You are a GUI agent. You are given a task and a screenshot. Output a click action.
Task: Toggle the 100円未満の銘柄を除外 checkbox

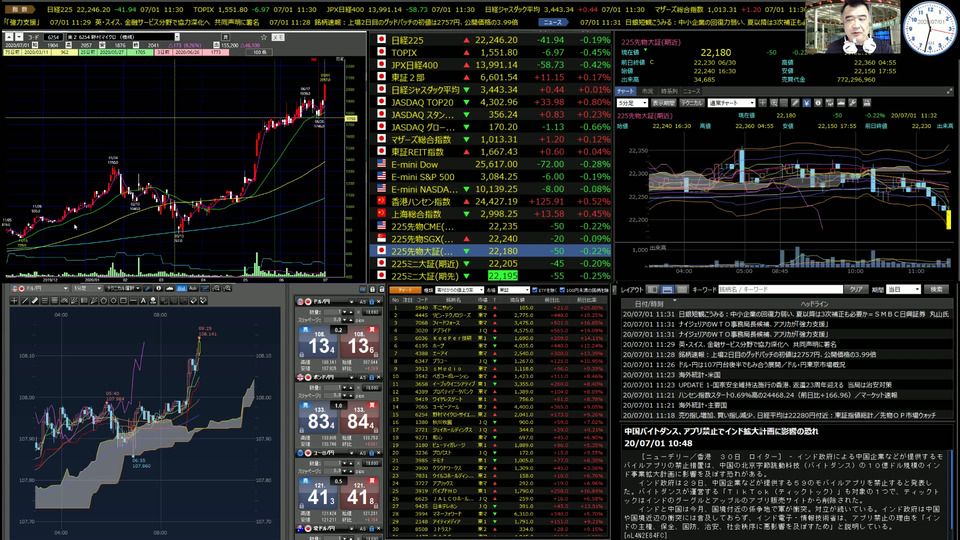point(563,290)
